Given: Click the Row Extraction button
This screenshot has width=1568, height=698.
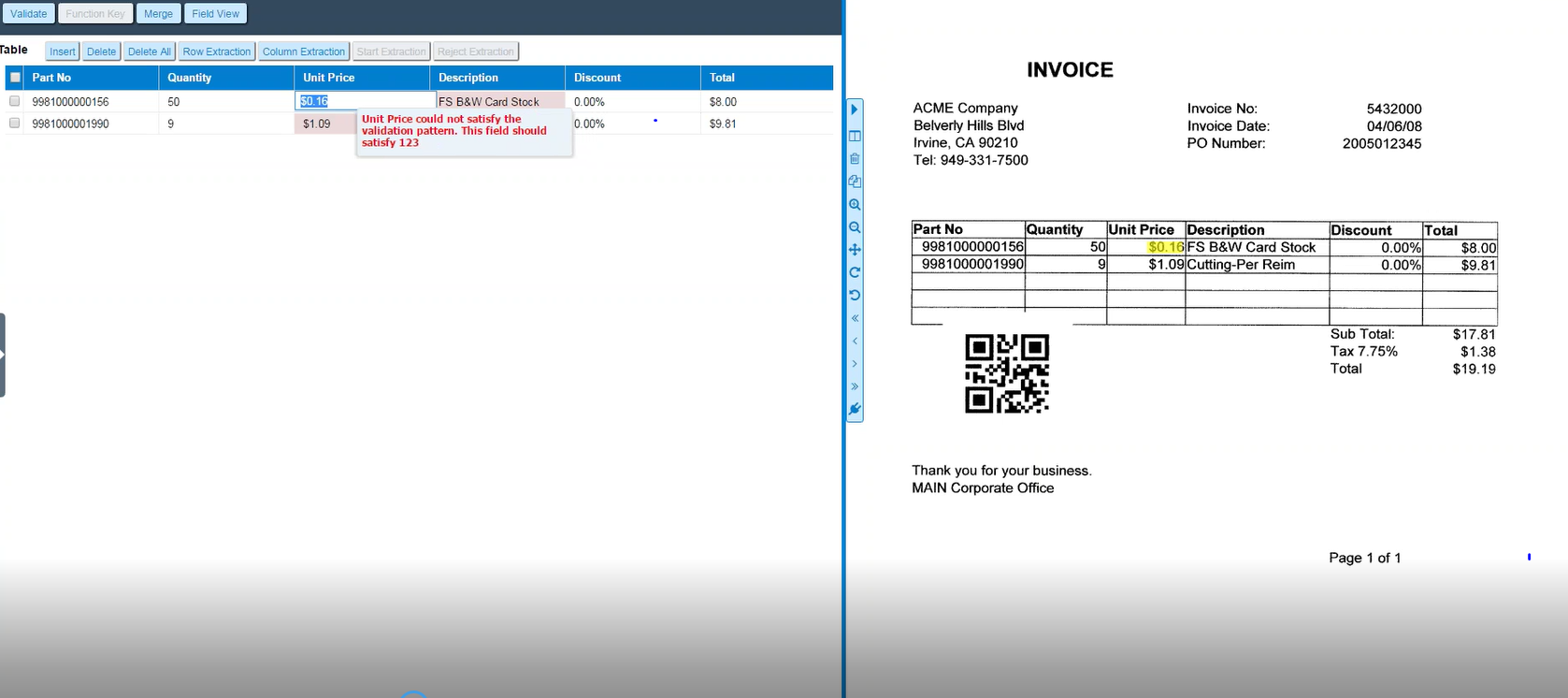Looking at the screenshot, I should (216, 51).
